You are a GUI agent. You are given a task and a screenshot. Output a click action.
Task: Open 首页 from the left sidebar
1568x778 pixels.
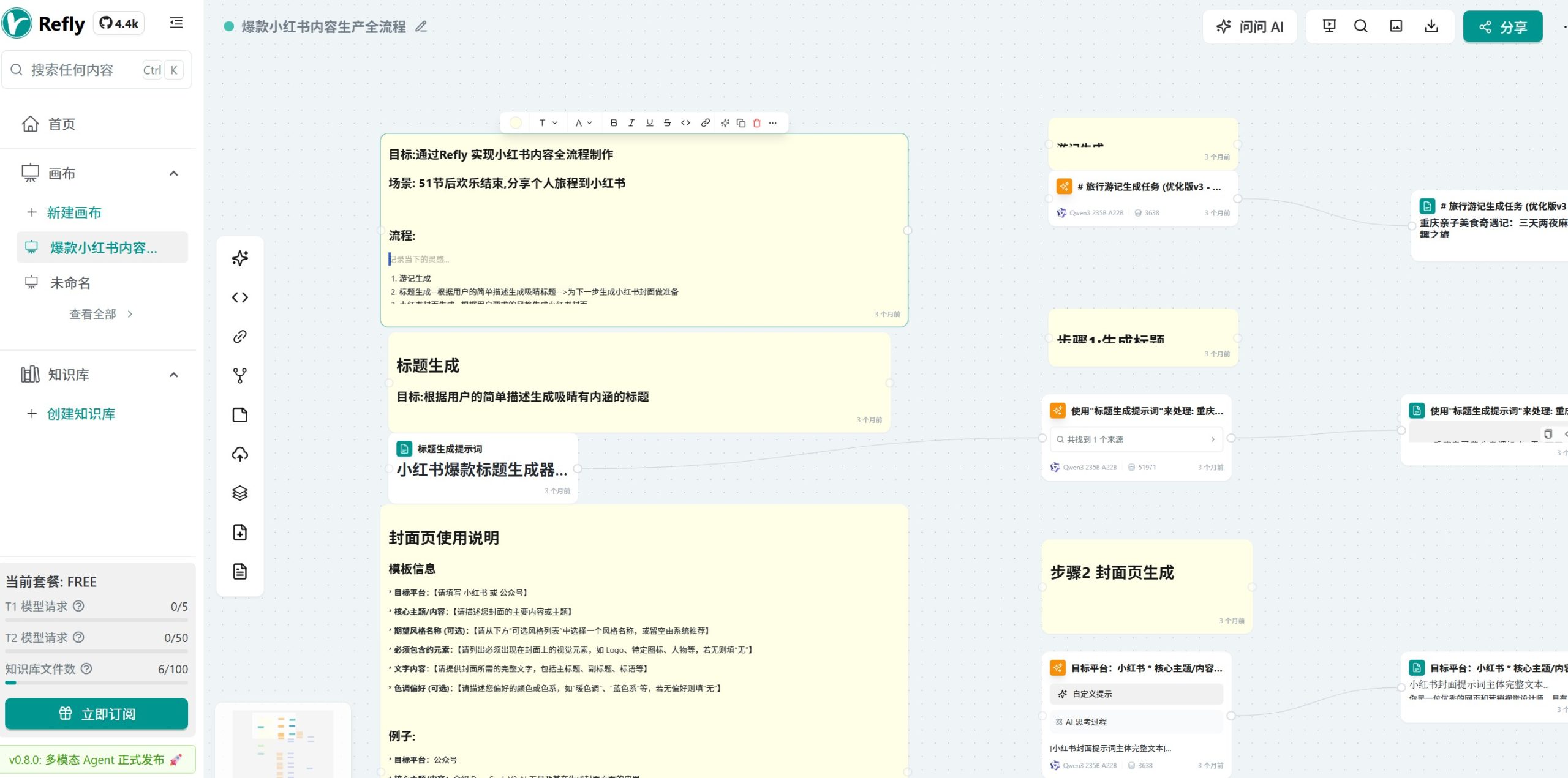pos(61,124)
